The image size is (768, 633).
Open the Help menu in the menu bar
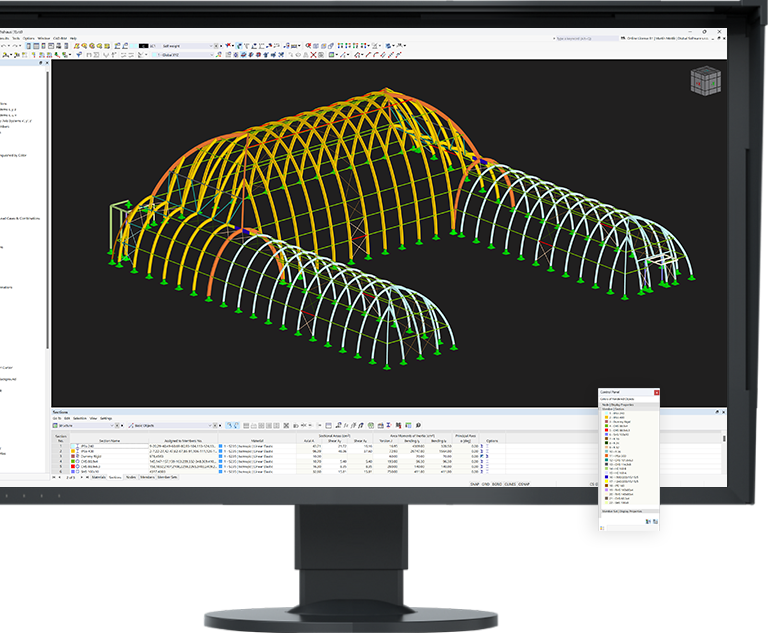click(73, 38)
